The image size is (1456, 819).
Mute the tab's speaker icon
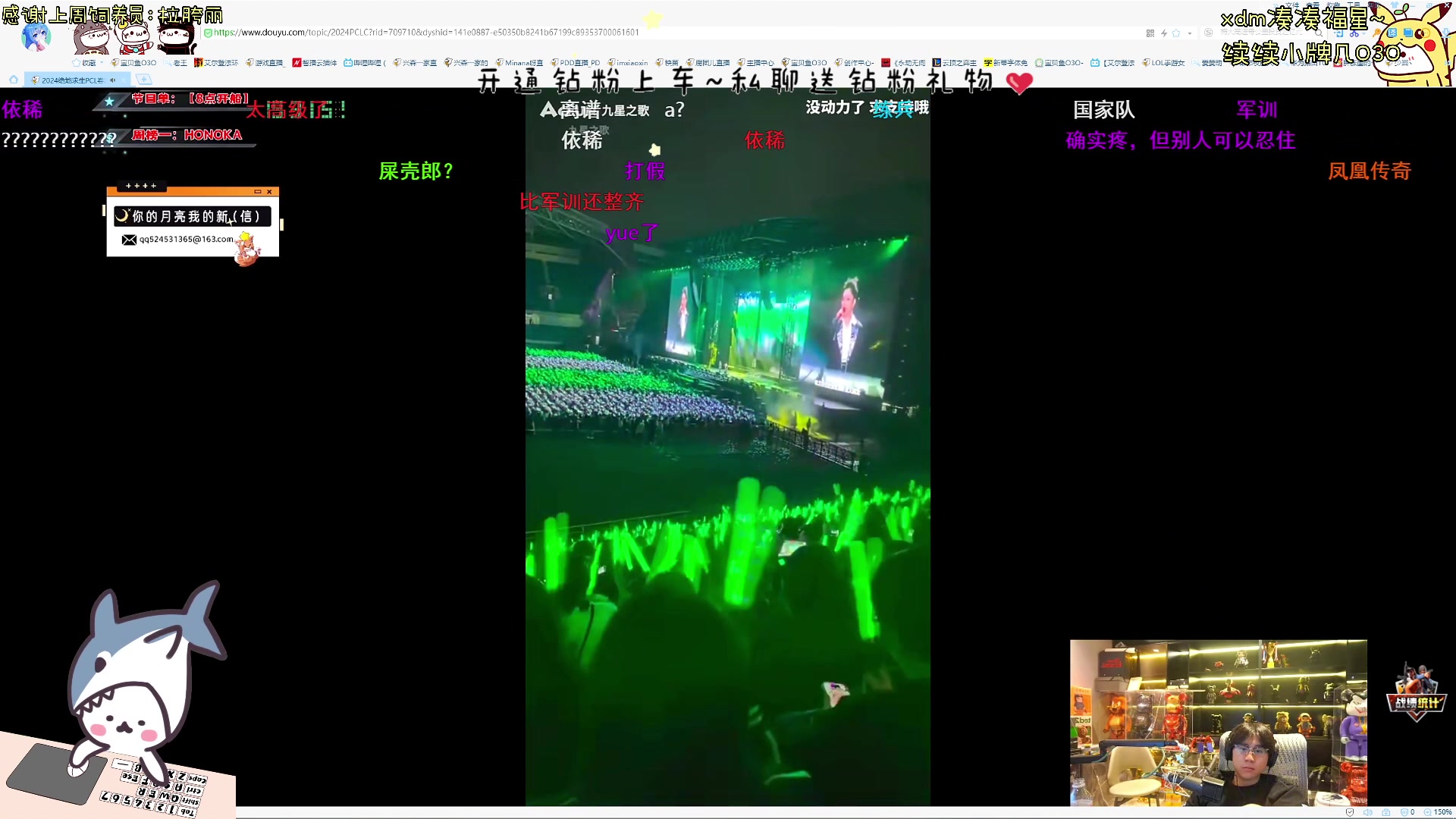point(113,80)
